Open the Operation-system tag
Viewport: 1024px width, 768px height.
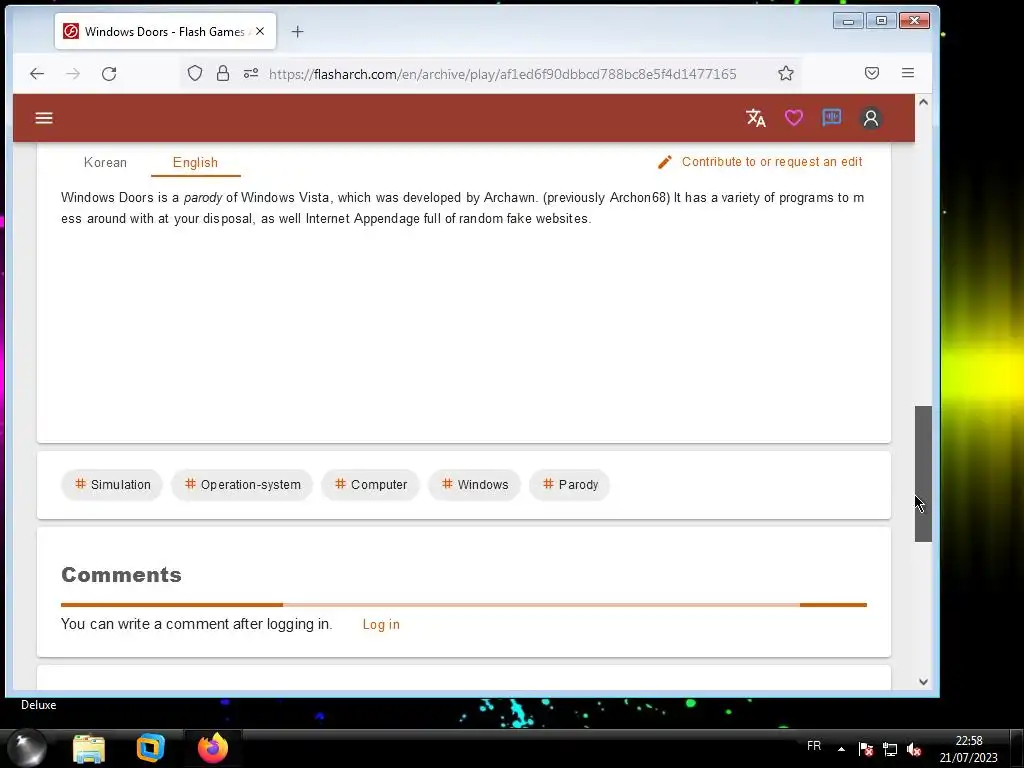pyautogui.click(x=242, y=485)
